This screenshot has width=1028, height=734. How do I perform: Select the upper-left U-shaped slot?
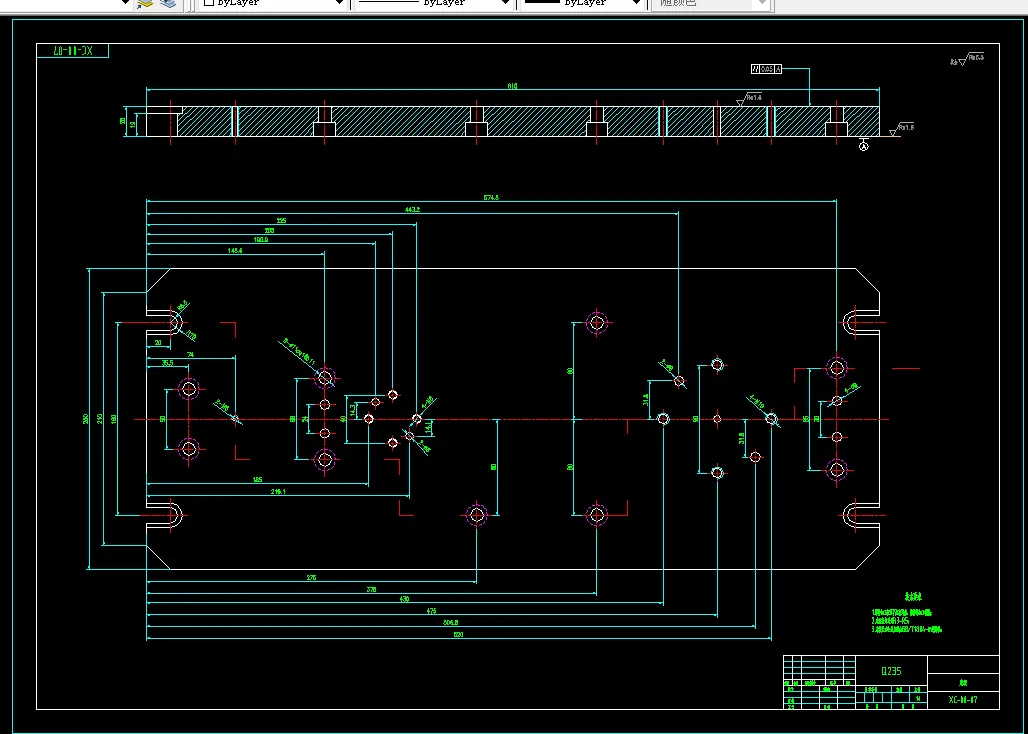tap(165, 322)
